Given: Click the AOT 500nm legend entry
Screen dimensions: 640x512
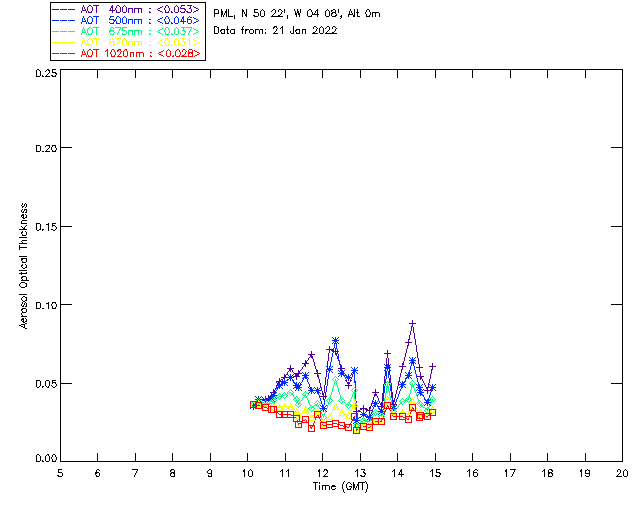Looking at the screenshot, I should click(127, 20).
